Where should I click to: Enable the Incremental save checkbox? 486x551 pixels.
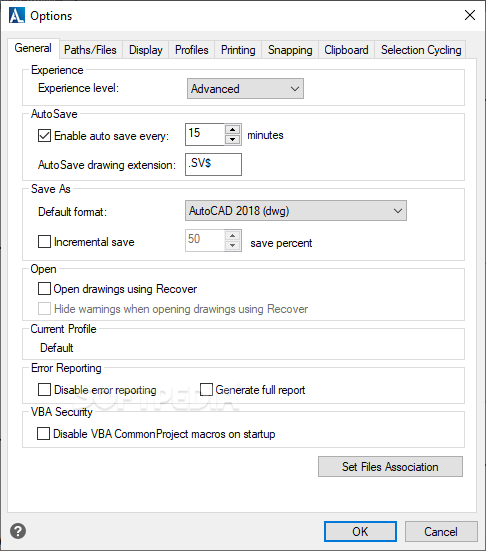coord(44,241)
